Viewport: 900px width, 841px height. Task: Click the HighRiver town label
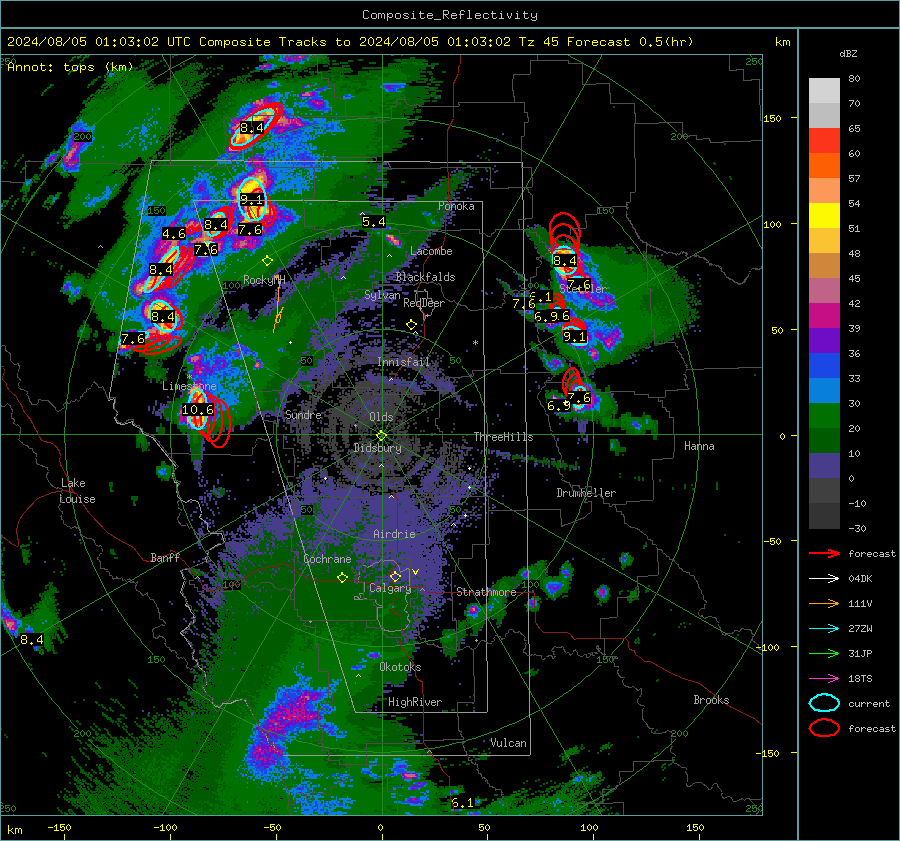point(415,702)
